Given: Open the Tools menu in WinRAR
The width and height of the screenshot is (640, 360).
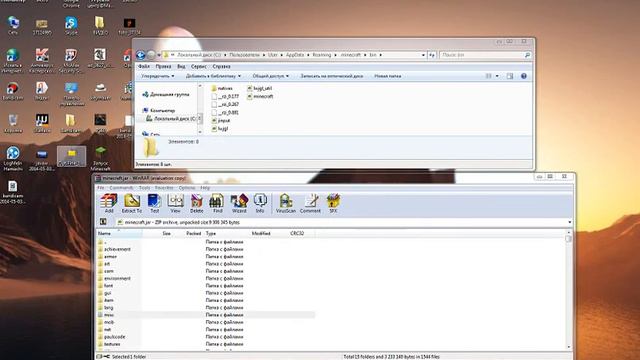Looking at the screenshot, I should point(144,188).
